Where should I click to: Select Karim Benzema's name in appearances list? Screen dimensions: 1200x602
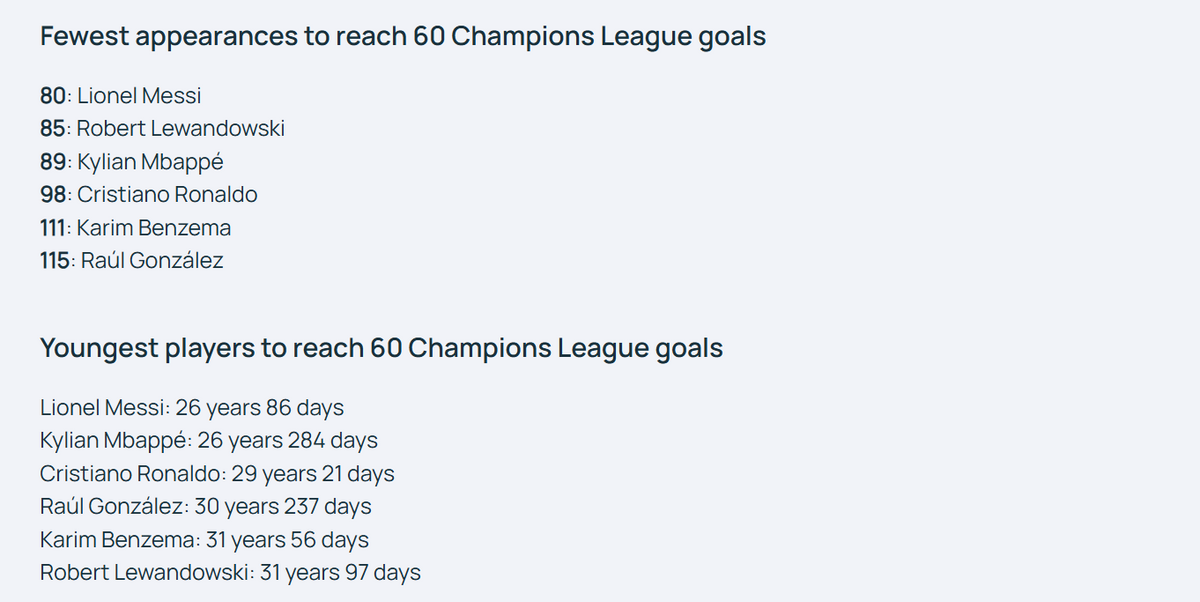click(154, 228)
